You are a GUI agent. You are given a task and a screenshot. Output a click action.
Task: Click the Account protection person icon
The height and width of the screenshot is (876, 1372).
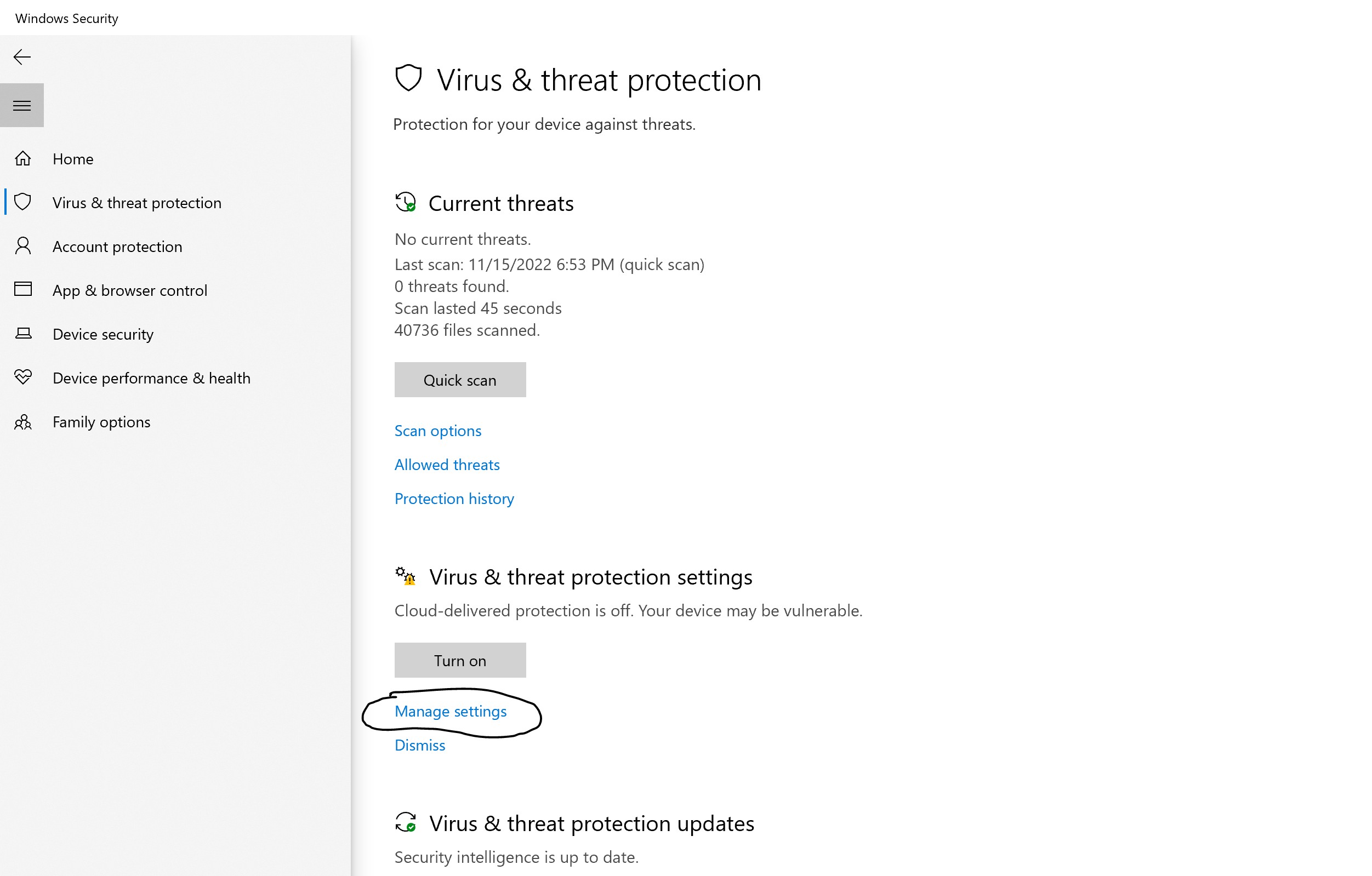23,246
